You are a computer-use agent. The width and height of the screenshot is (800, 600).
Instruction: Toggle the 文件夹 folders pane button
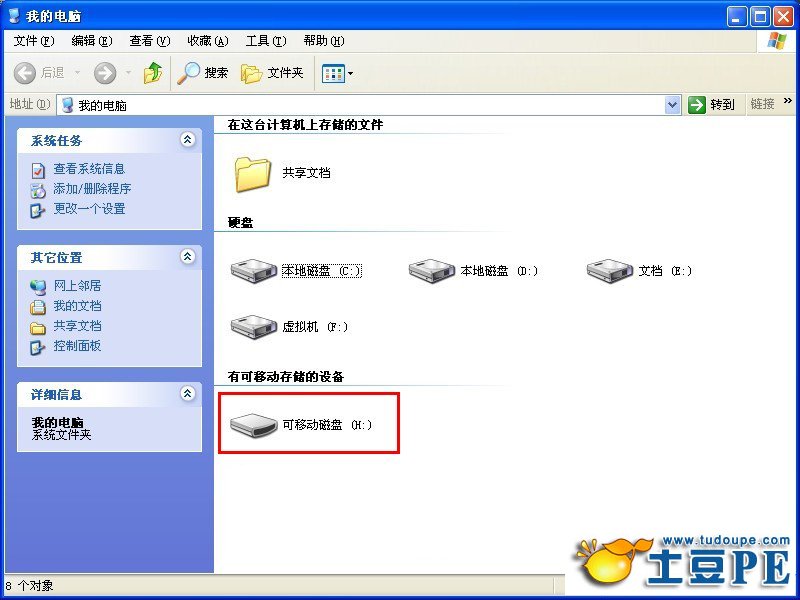[x=272, y=73]
